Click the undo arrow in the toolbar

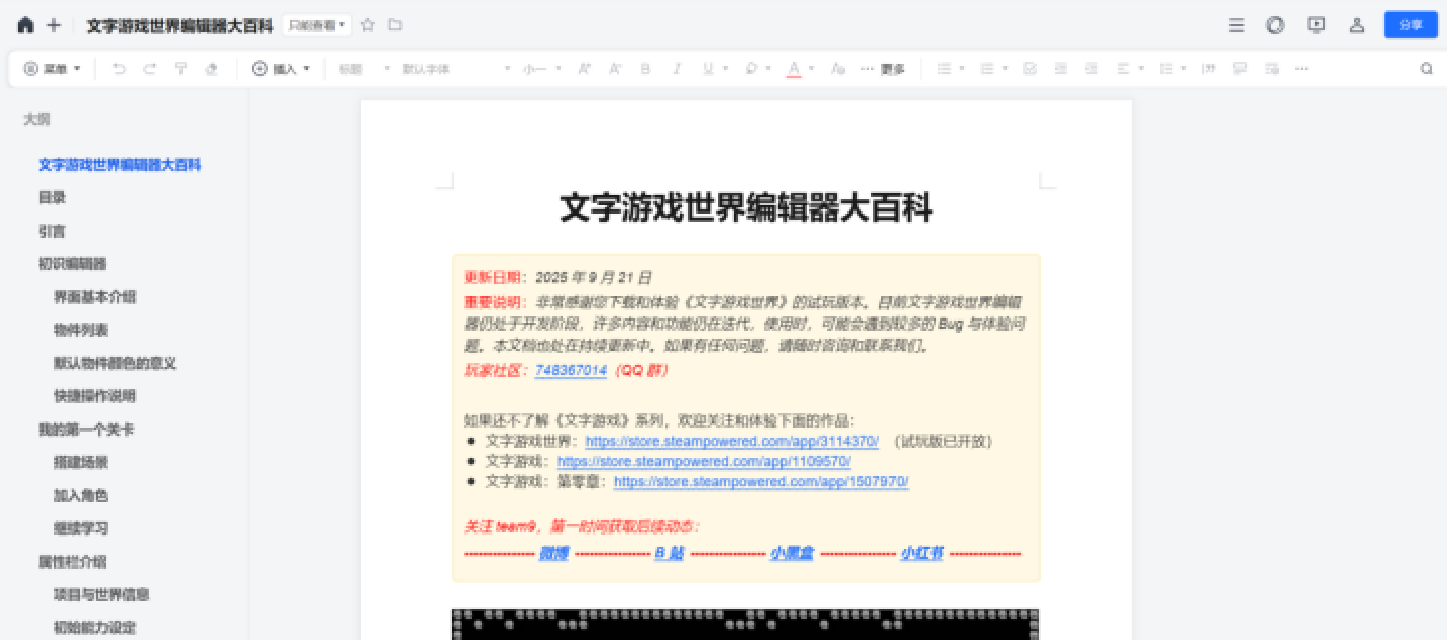tap(119, 69)
